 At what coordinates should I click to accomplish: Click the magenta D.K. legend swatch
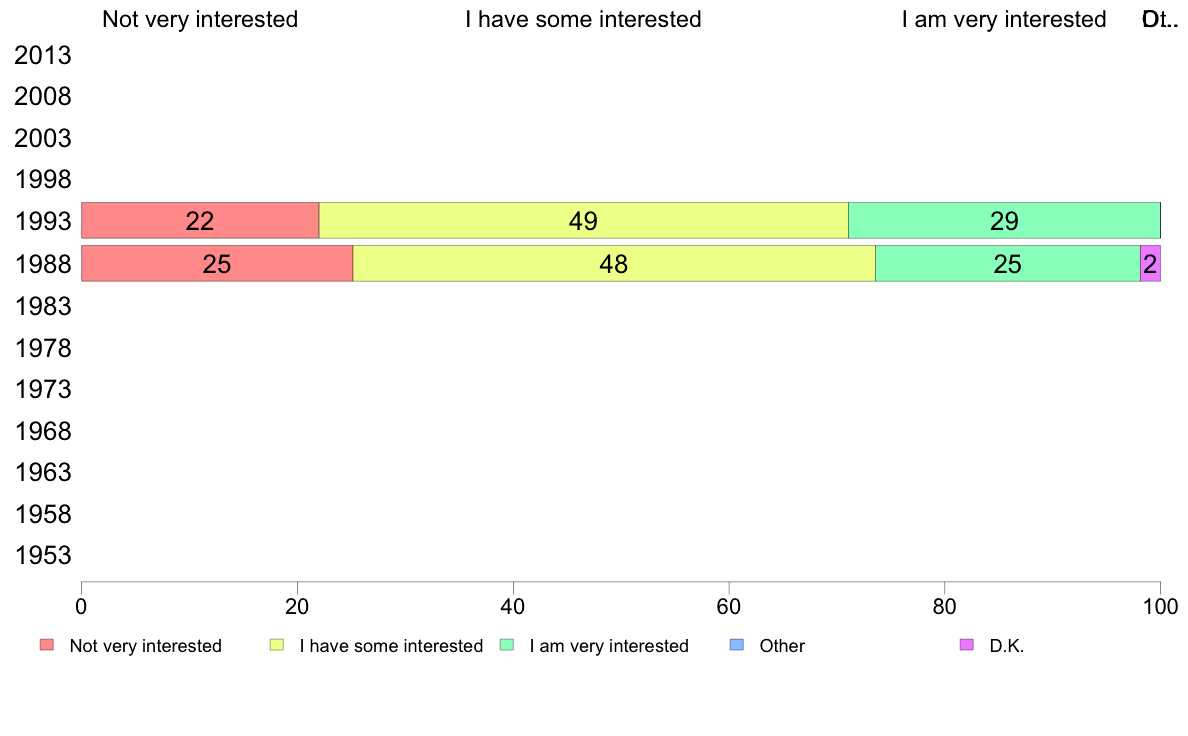(x=967, y=645)
